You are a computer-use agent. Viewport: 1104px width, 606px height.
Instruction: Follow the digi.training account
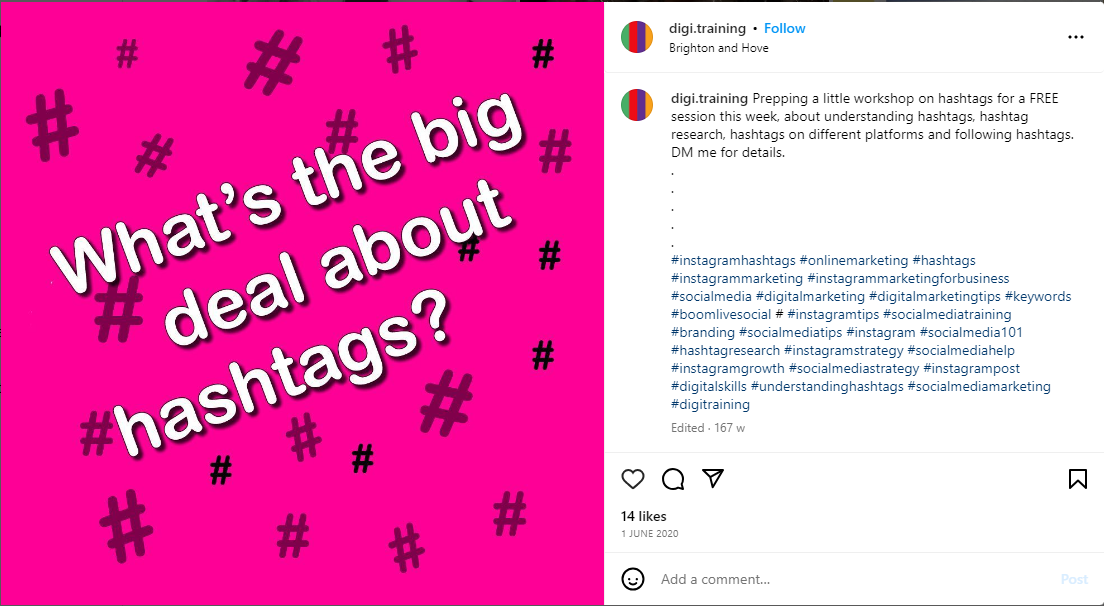pyautogui.click(x=785, y=28)
